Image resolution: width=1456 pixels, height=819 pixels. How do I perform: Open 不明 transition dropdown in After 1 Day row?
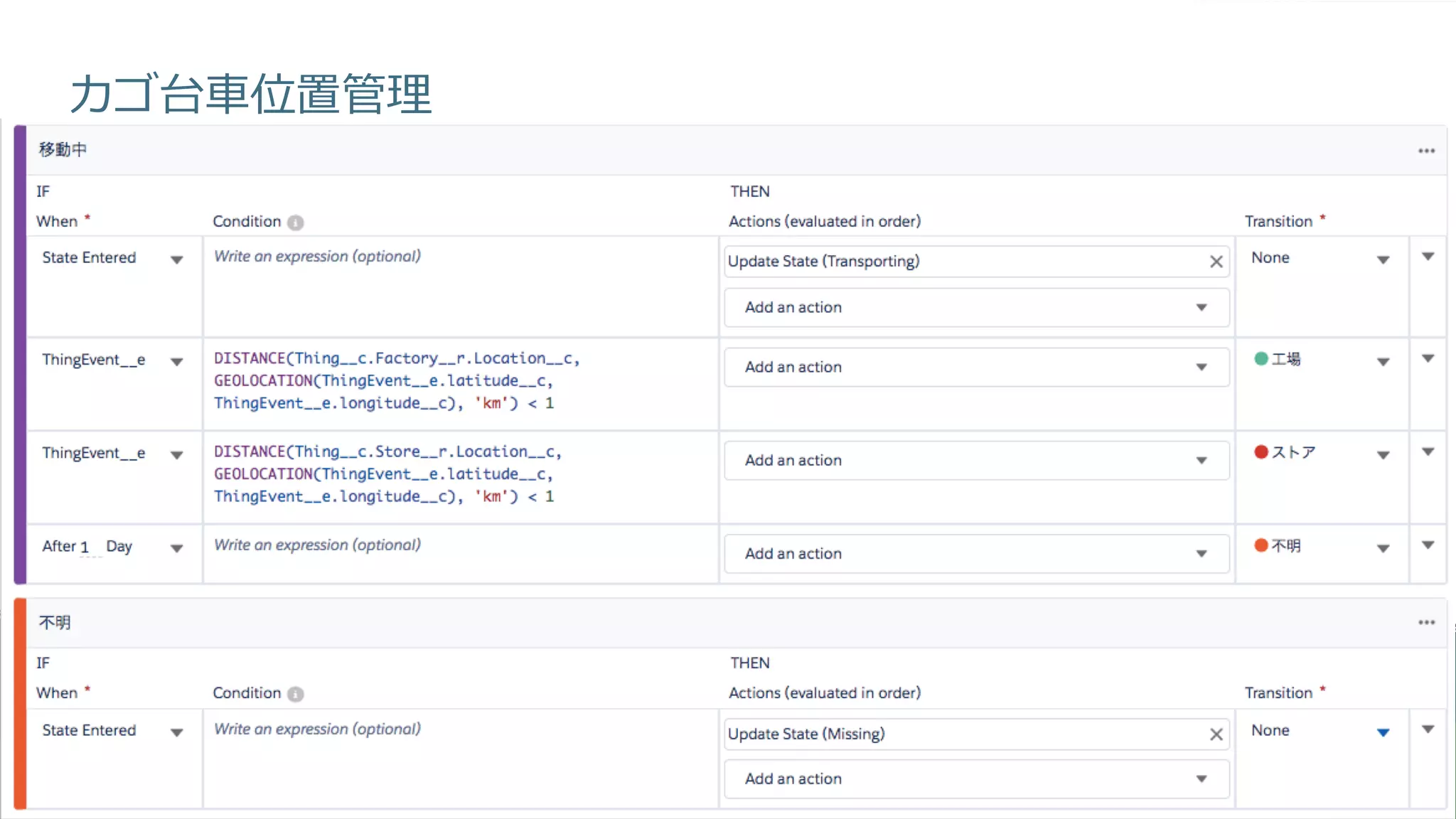tap(1382, 548)
